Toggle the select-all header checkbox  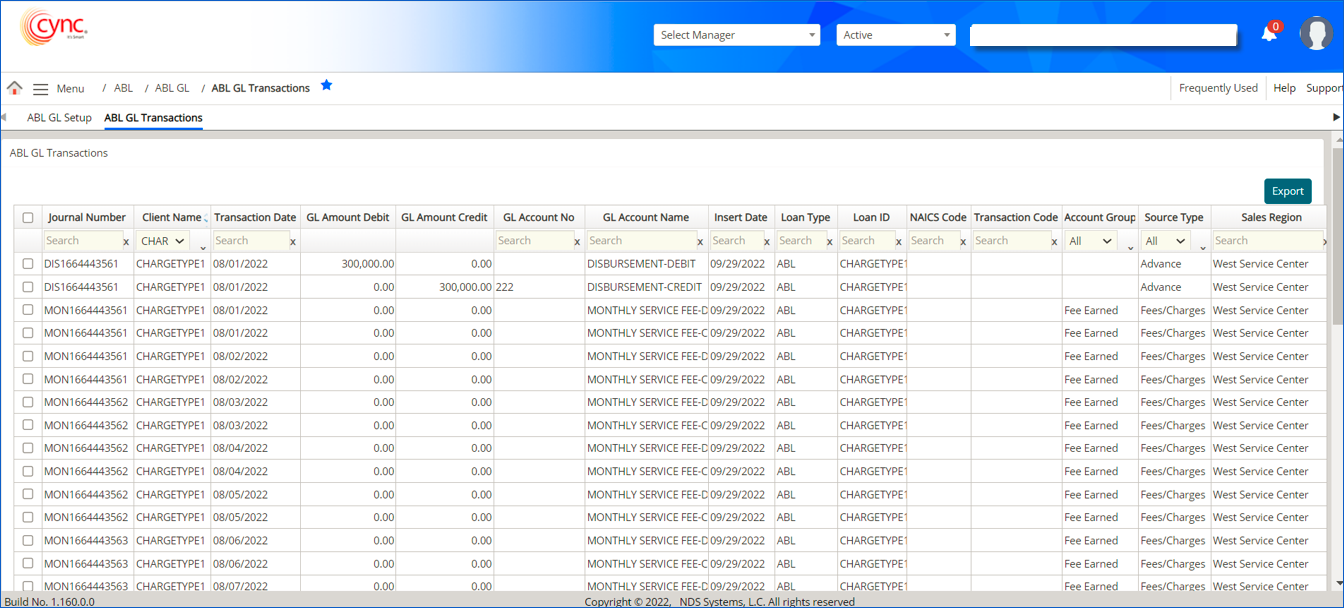pos(28,218)
